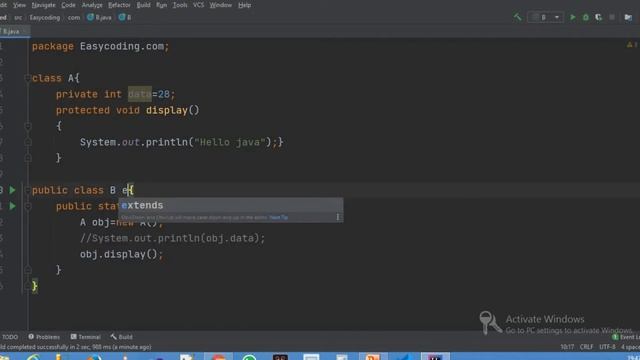Open the TODO tool window
Image resolution: width=640 pixels, height=360 pixels.
tap(10, 337)
